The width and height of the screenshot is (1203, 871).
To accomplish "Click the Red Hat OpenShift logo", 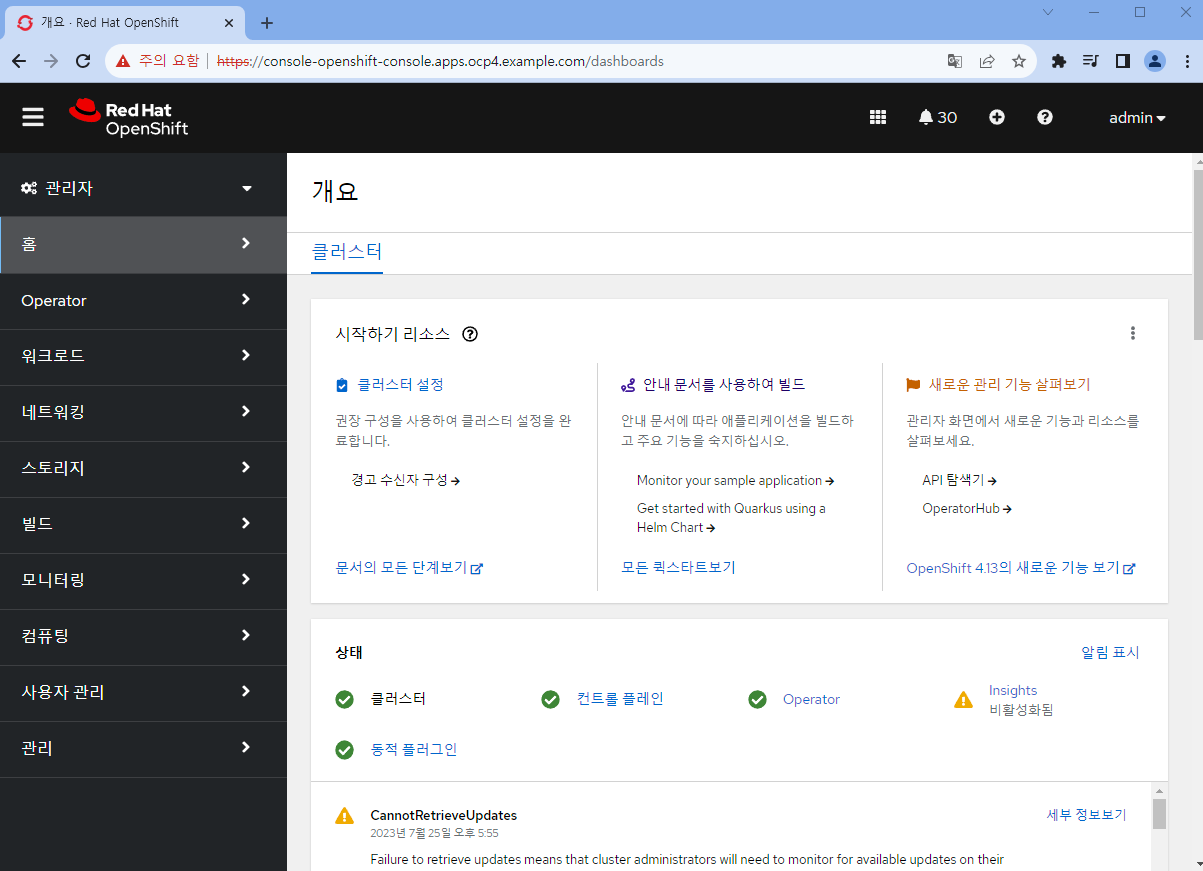I will pyautogui.click(x=129, y=118).
